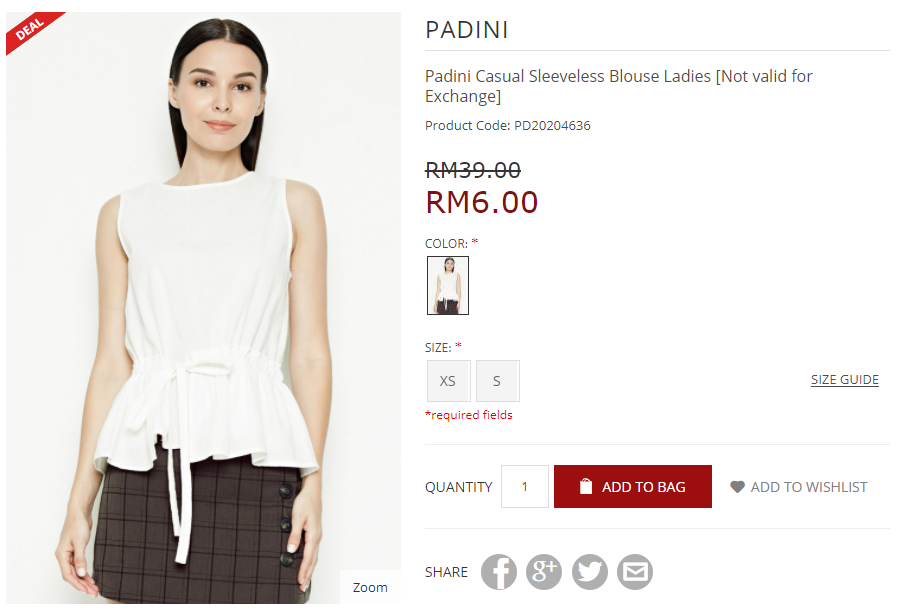
Task: Open the SIZE GUIDE link
Action: pos(845,379)
